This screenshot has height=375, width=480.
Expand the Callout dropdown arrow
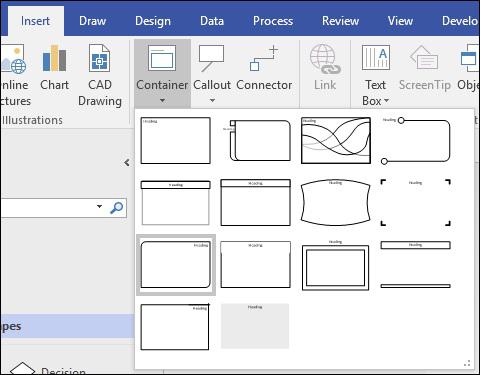click(212, 100)
